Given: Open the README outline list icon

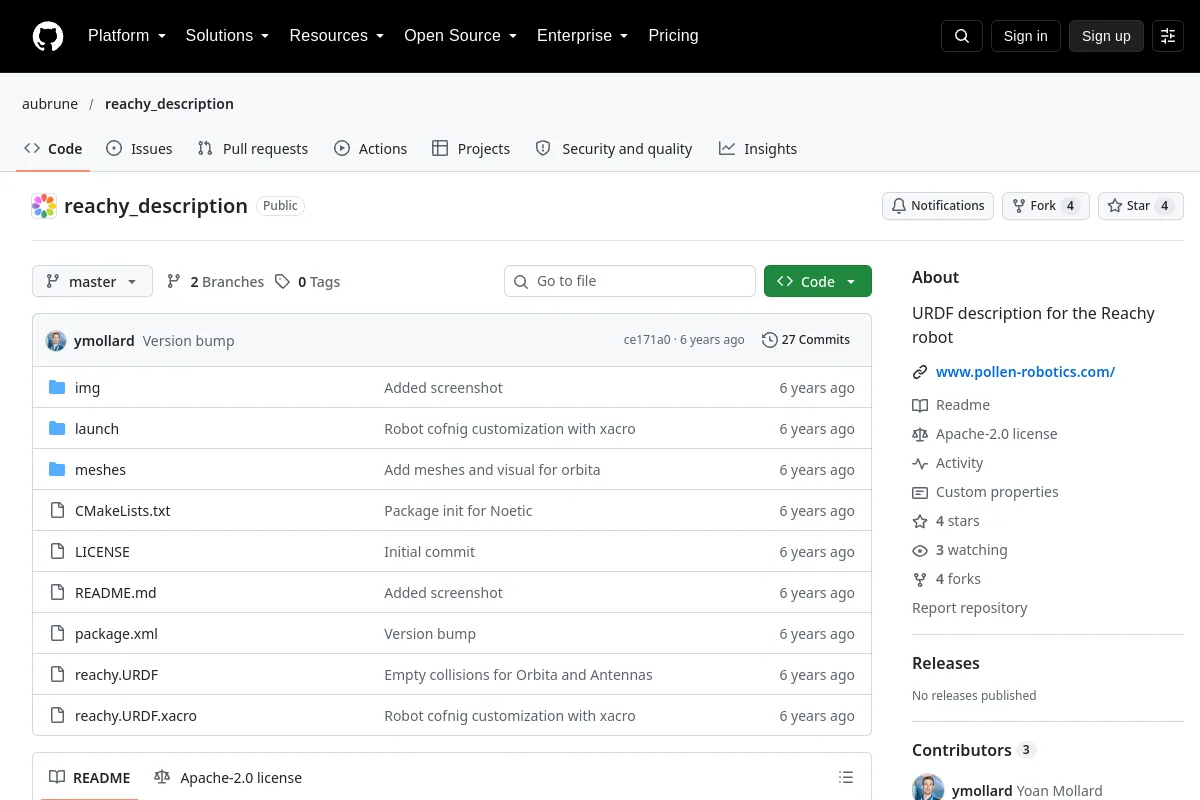Looking at the screenshot, I should tap(846, 777).
